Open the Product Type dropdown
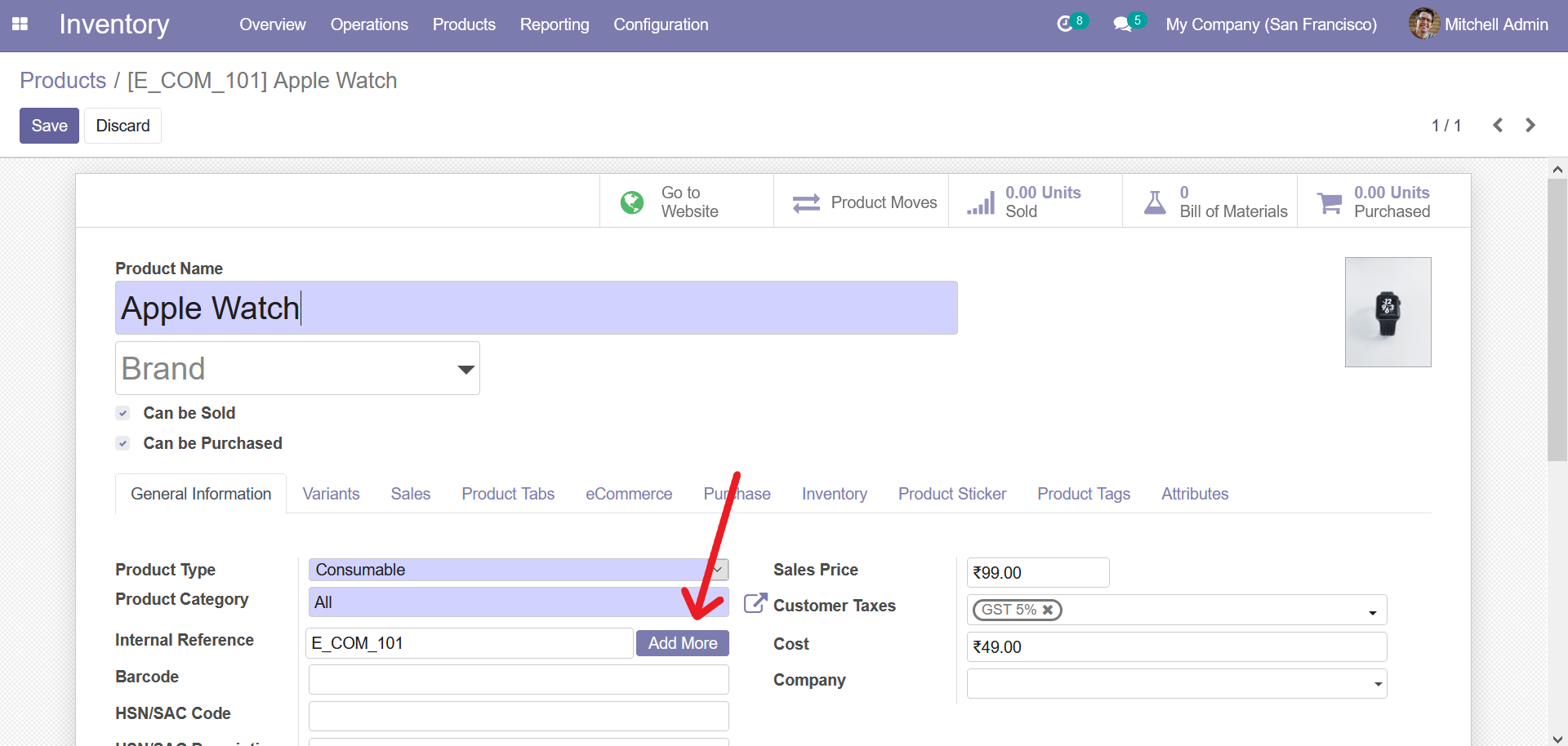 pyautogui.click(x=519, y=570)
